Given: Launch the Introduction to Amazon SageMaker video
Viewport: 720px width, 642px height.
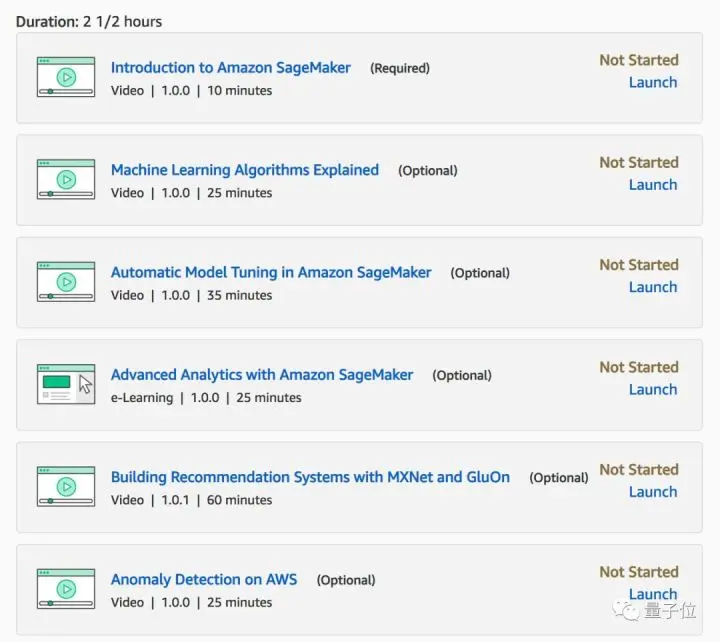Looking at the screenshot, I should [x=652, y=83].
